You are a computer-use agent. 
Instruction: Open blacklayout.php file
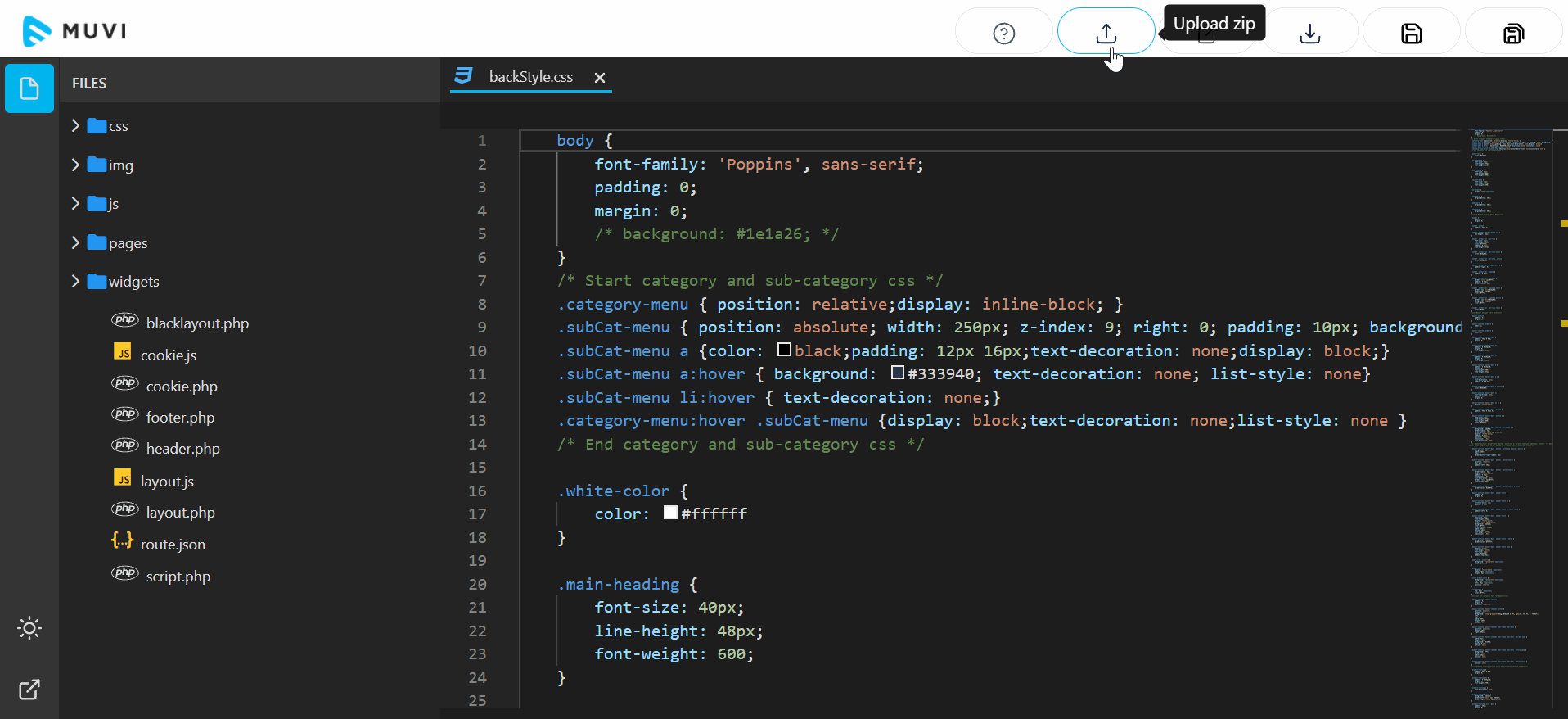[197, 323]
